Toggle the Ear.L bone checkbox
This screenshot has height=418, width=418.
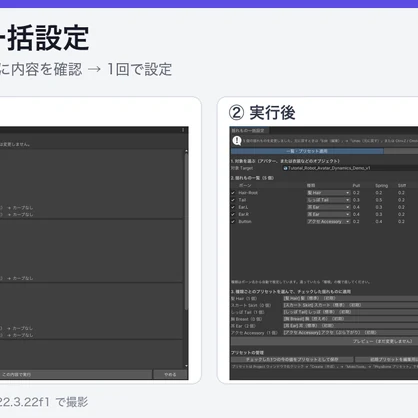(x=233, y=207)
